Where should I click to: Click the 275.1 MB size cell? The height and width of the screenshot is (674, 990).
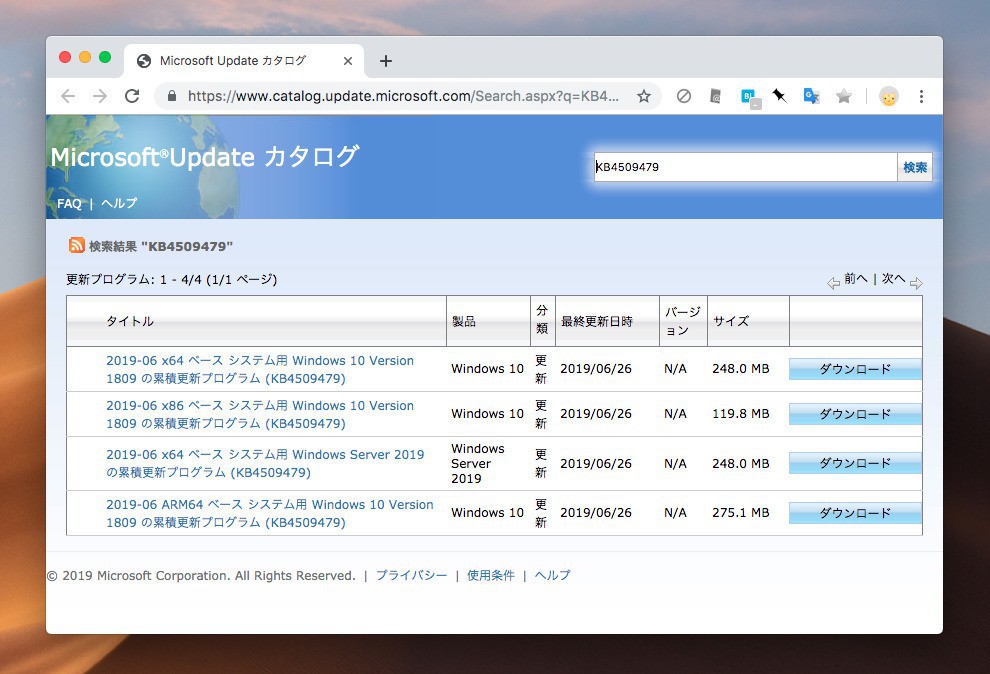click(x=741, y=512)
